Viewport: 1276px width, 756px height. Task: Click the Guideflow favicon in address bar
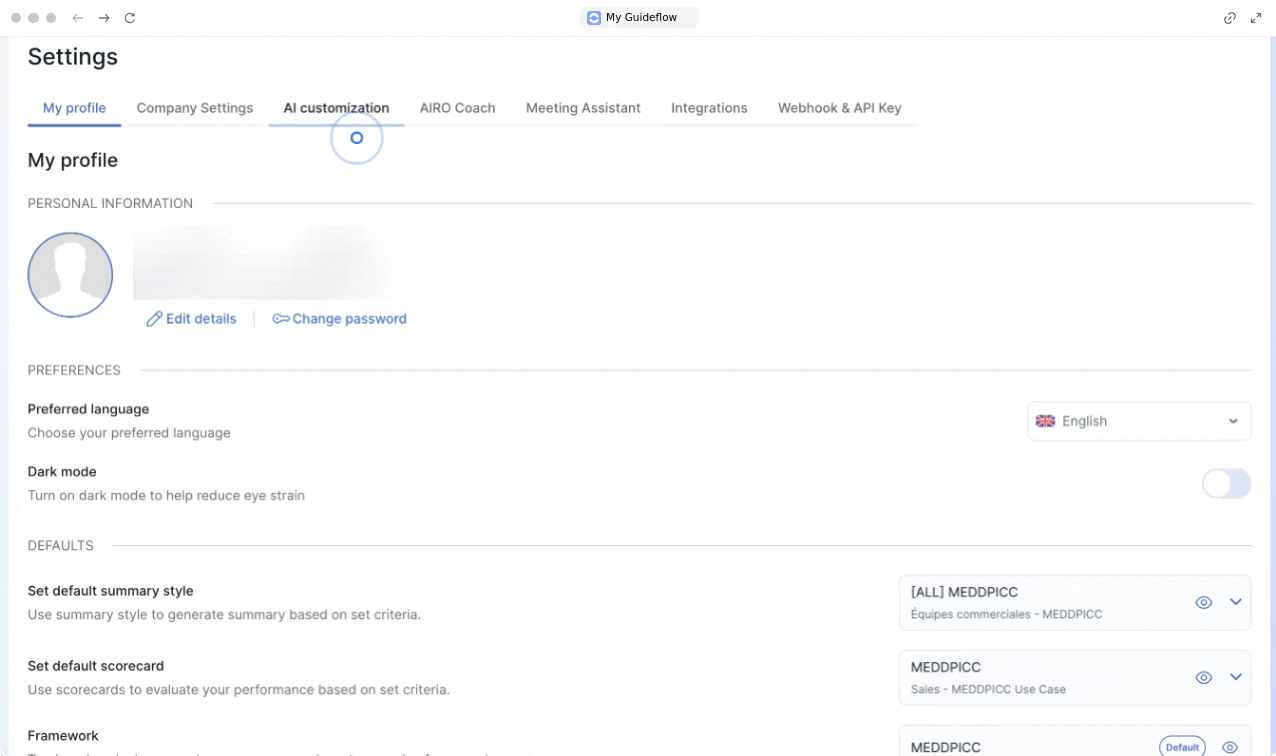(594, 18)
